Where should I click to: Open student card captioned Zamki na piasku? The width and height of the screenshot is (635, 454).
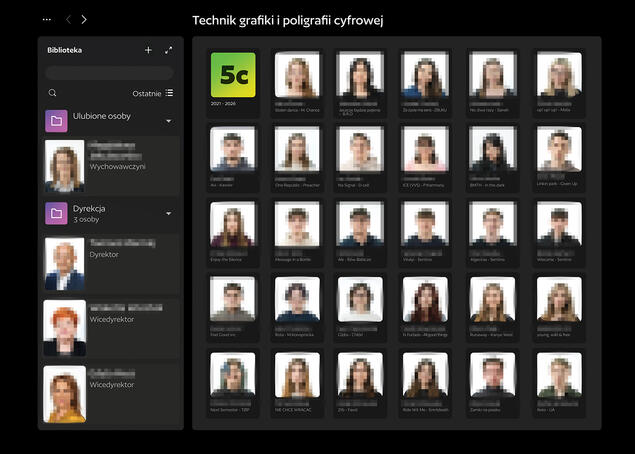pyautogui.click(x=492, y=384)
